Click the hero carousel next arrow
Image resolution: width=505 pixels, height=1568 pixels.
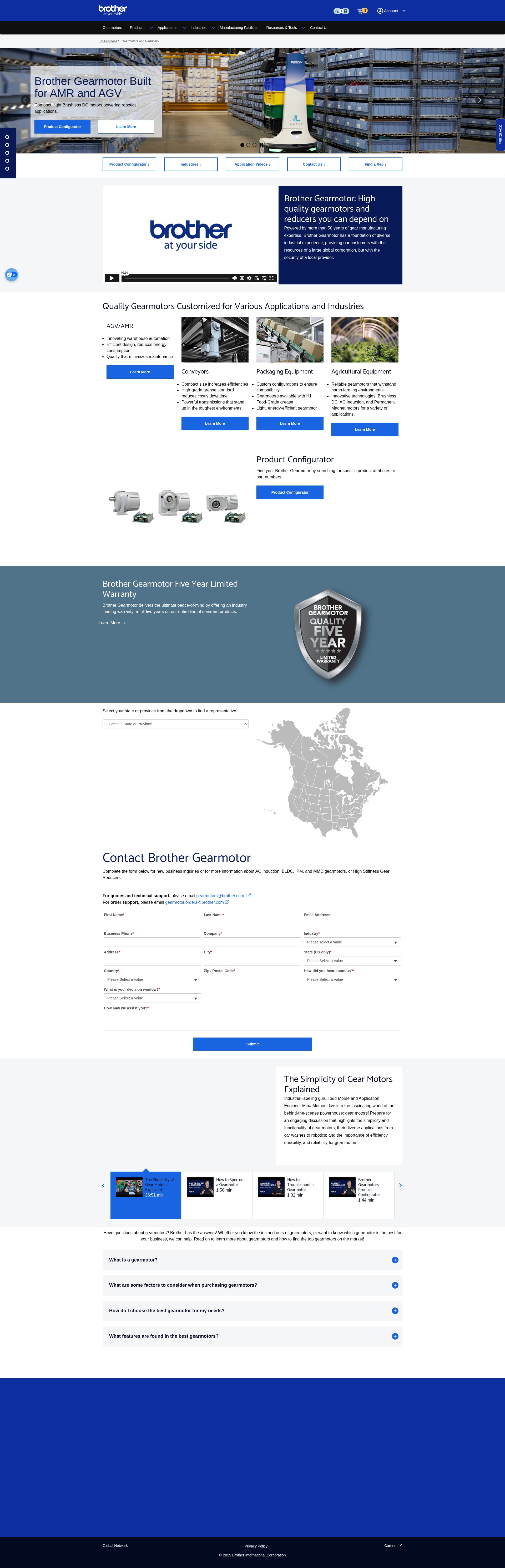click(479, 100)
